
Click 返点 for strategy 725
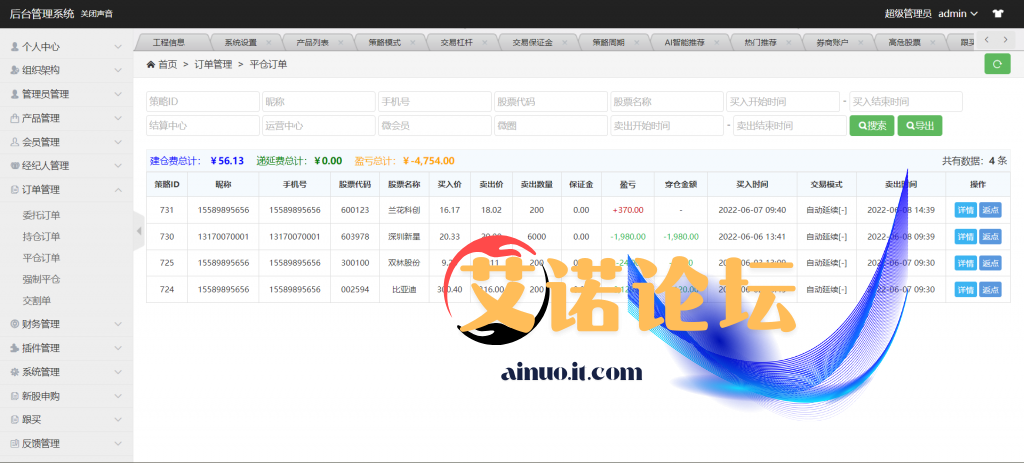990,263
